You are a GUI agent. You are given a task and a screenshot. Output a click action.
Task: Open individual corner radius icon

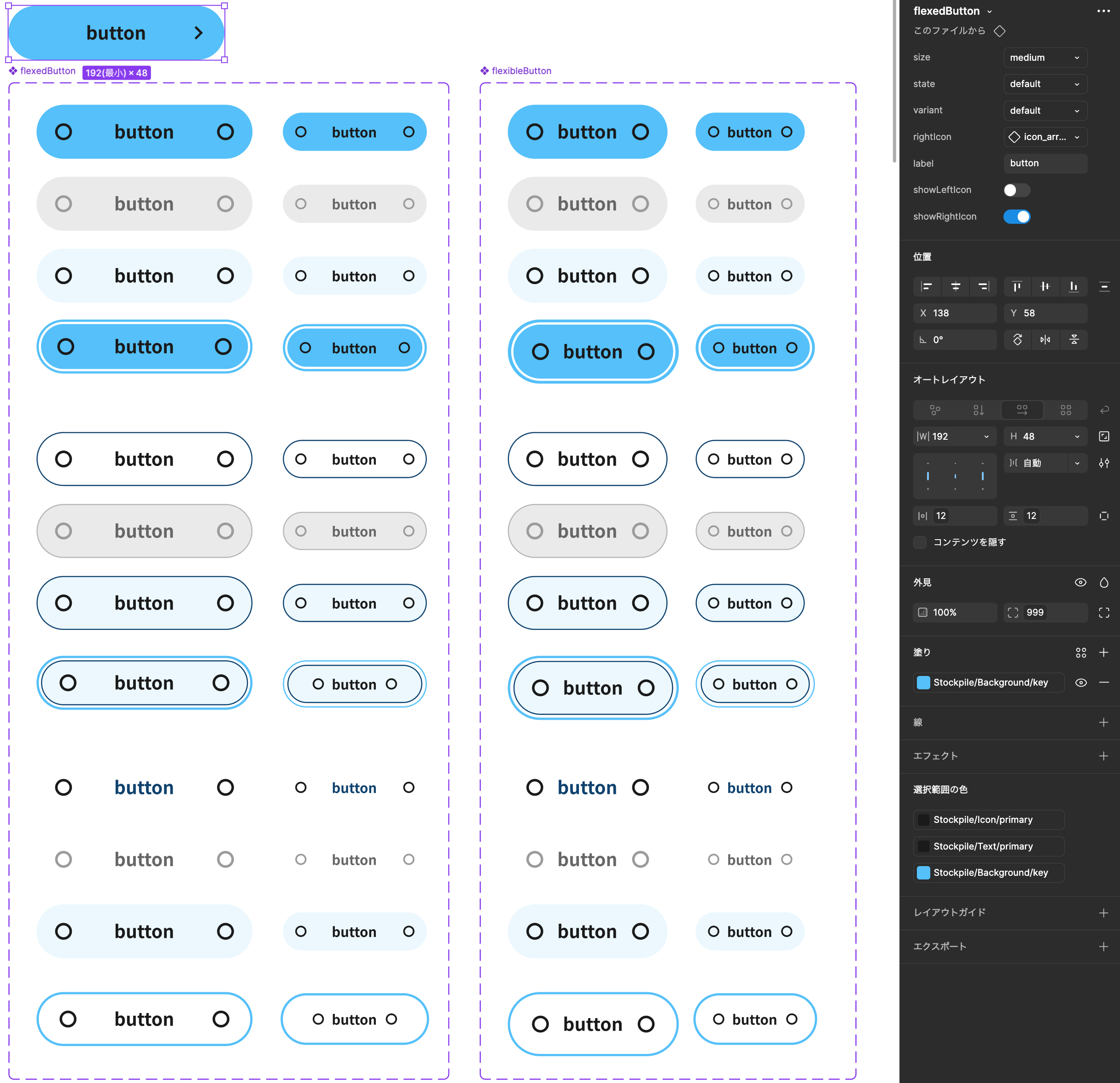(1103, 612)
